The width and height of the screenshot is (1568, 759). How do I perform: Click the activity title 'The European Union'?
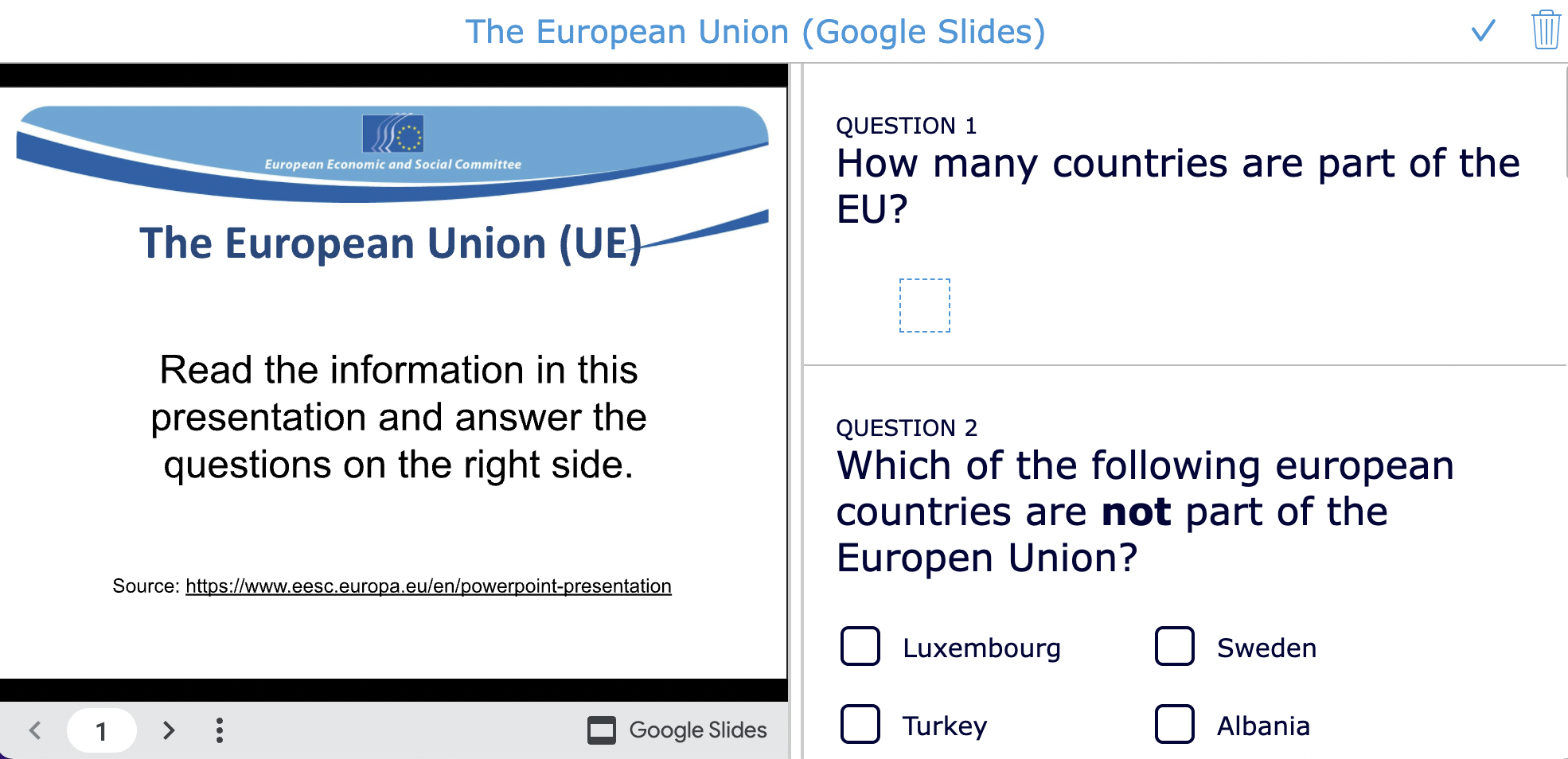(x=756, y=31)
